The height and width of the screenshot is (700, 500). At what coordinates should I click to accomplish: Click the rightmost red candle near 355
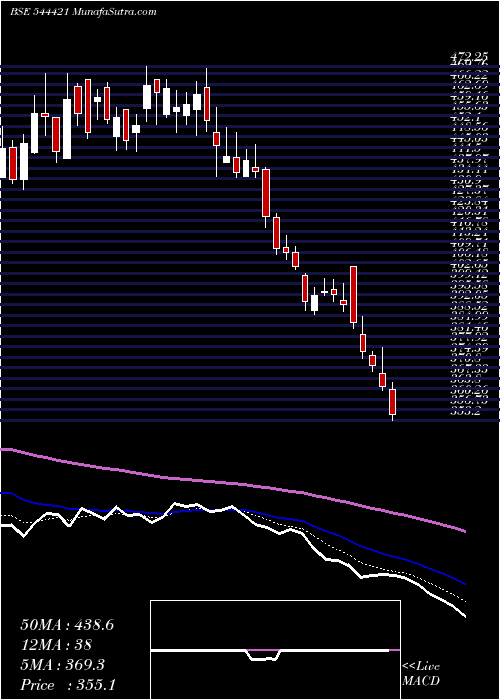click(393, 401)
